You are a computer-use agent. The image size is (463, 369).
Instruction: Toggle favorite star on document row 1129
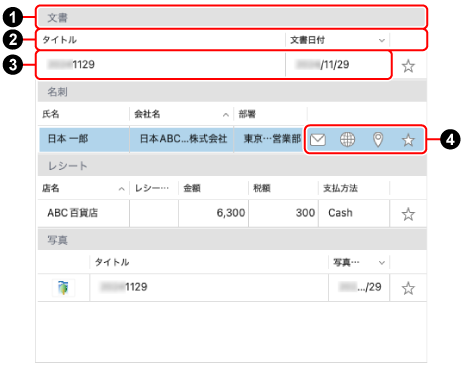click(408, 66)
